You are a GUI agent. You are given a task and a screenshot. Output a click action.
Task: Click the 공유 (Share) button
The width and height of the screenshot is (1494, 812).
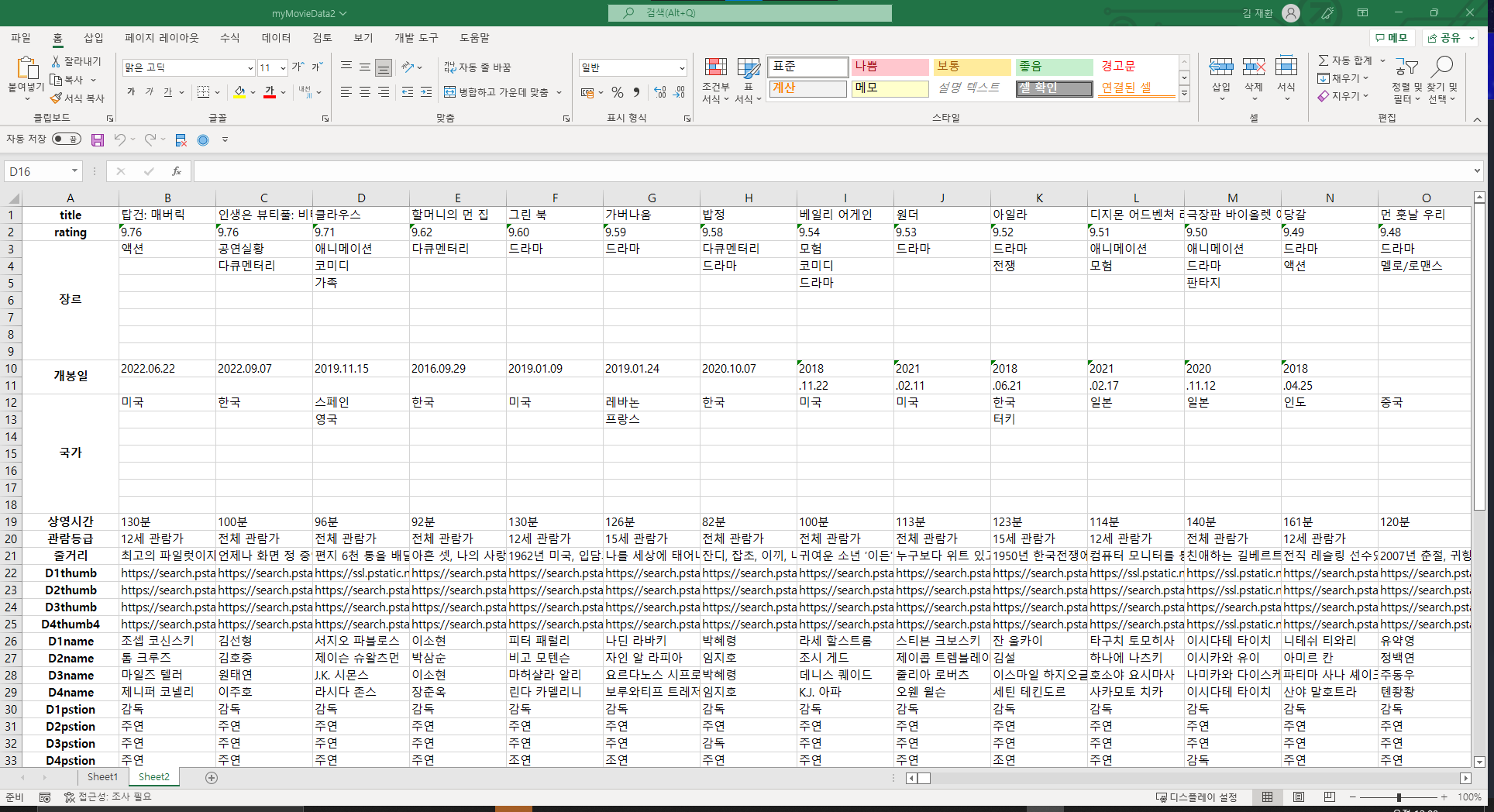tap(1450, 38)
